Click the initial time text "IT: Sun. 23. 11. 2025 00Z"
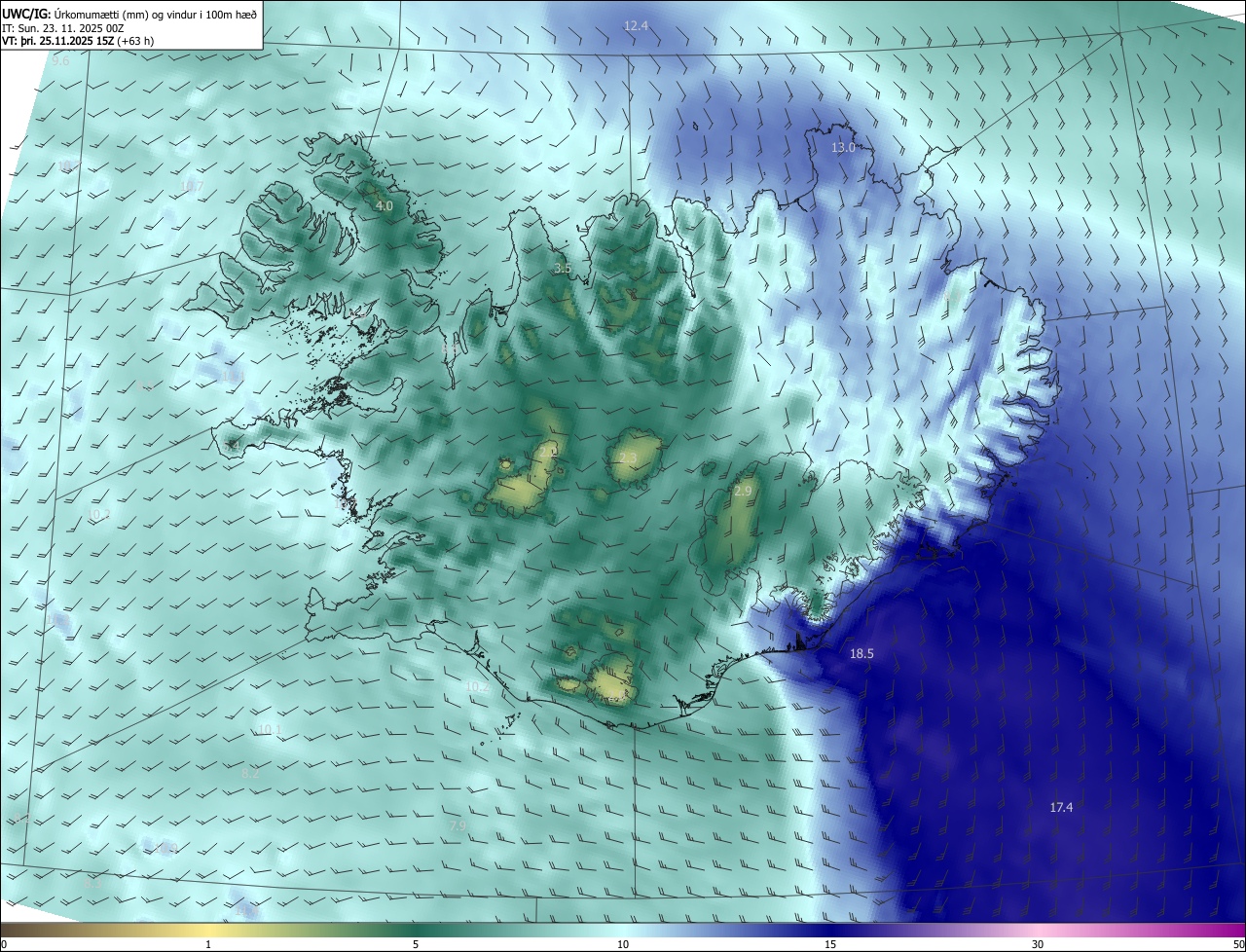 pos(63,27)
